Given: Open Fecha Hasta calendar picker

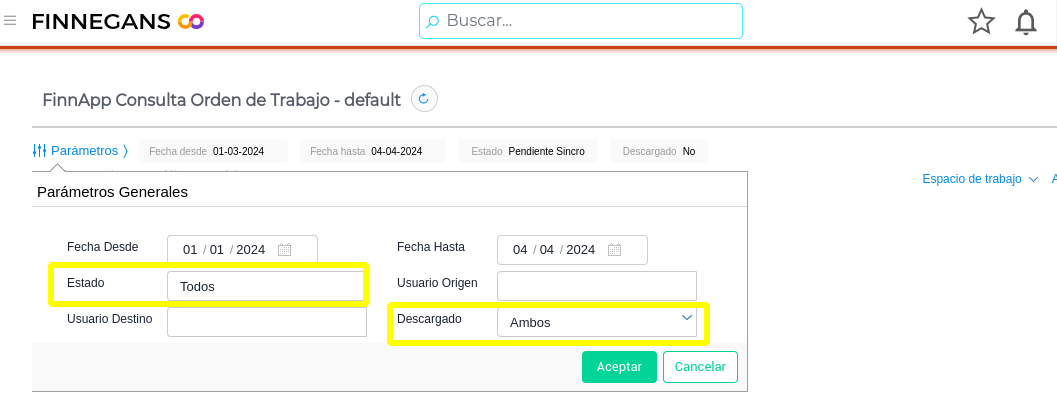Looking at the screenshot, I should pyautogui.click(x=614, y=250).
